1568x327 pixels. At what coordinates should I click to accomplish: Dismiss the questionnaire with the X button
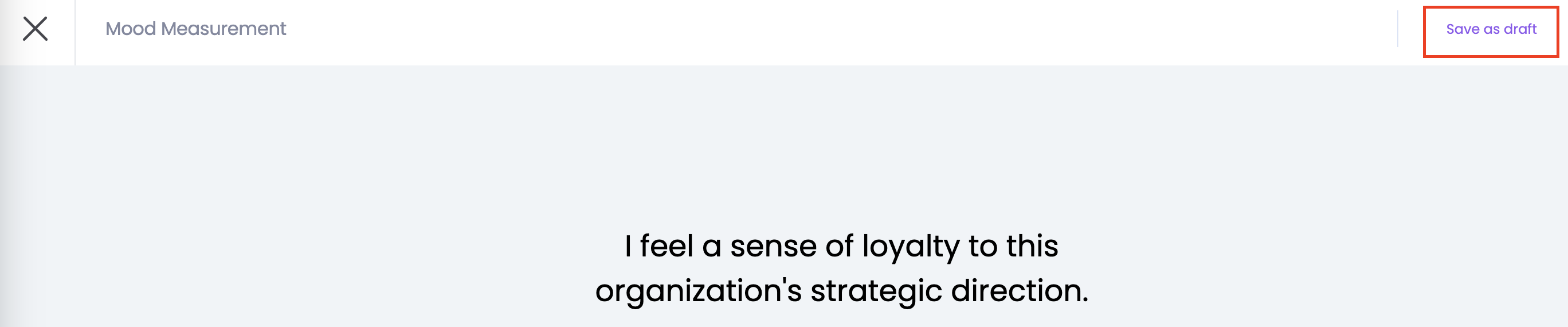pos(36,29)
